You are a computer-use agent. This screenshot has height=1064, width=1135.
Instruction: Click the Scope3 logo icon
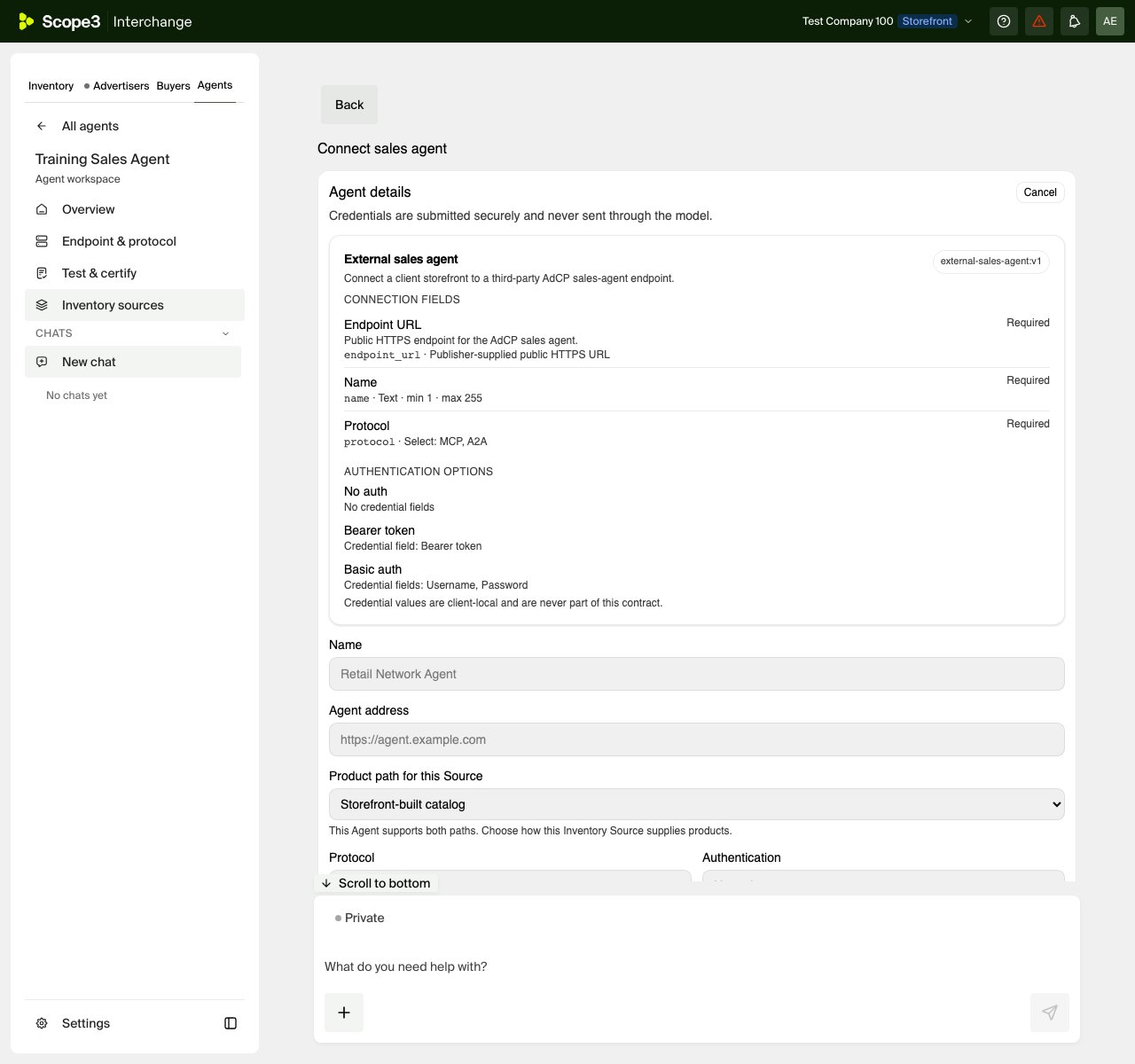click(27, 21)
